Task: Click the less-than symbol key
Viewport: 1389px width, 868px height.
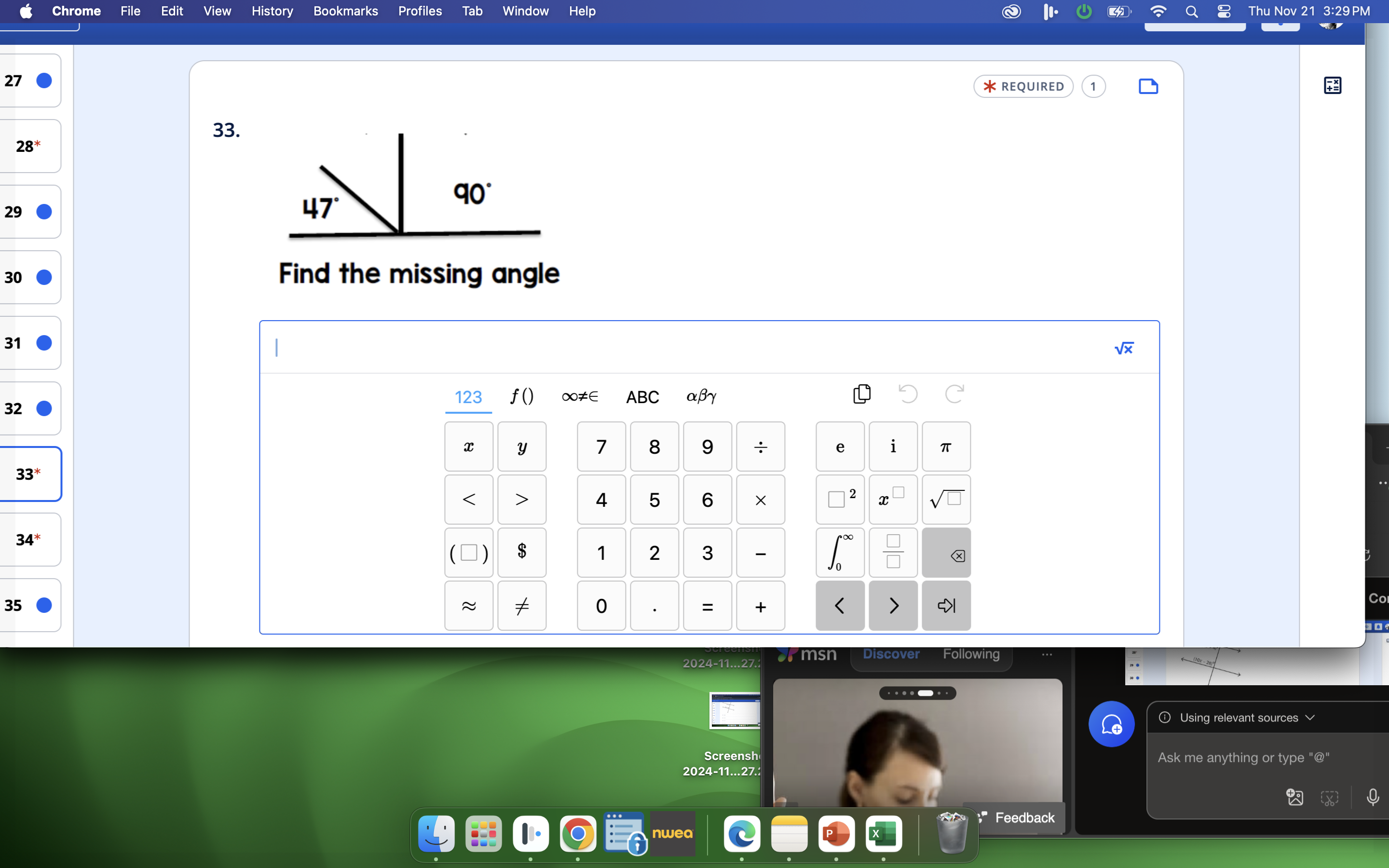Action: click(x=468, y=500)
